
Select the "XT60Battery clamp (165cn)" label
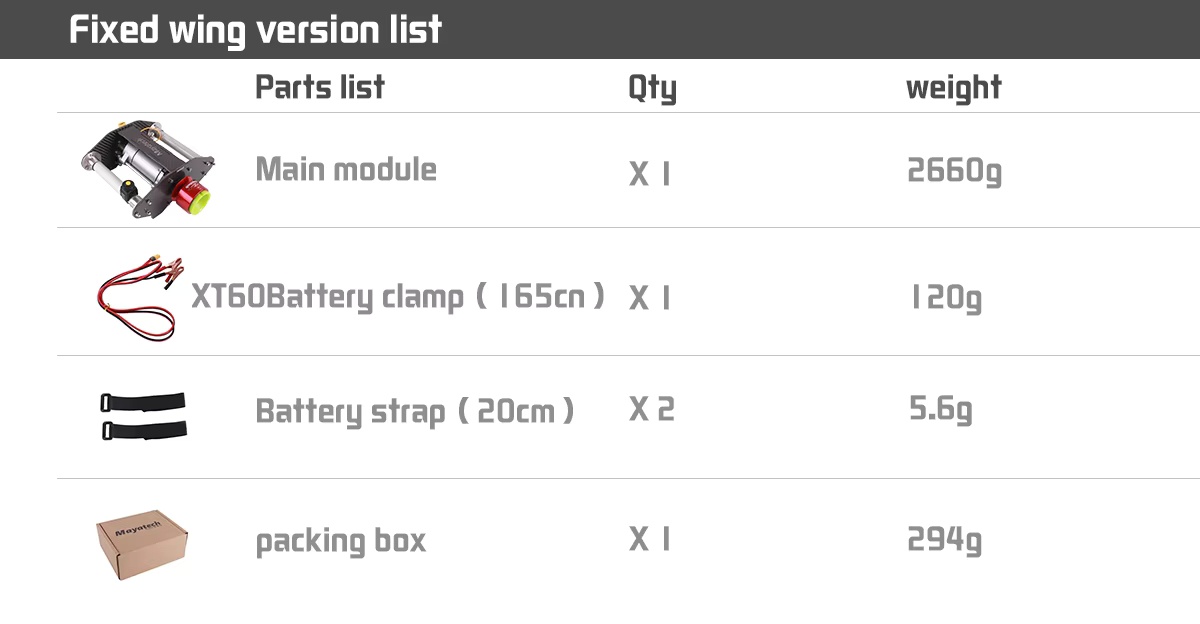coord(398,297)
